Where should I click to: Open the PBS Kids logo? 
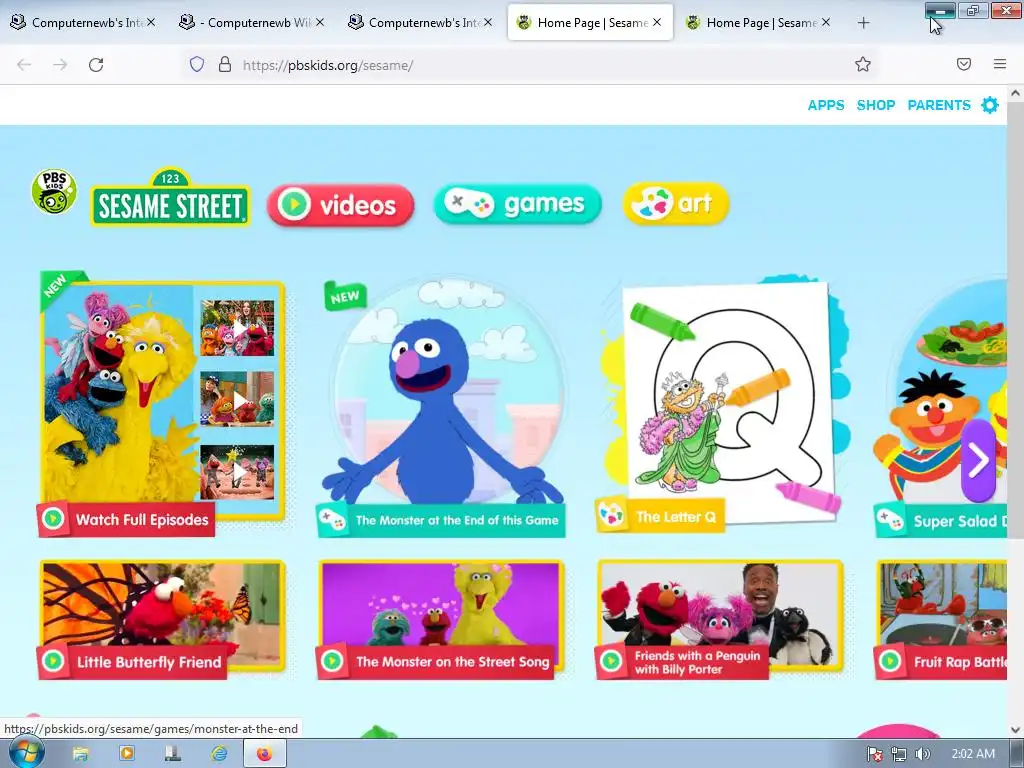[54, 191]
